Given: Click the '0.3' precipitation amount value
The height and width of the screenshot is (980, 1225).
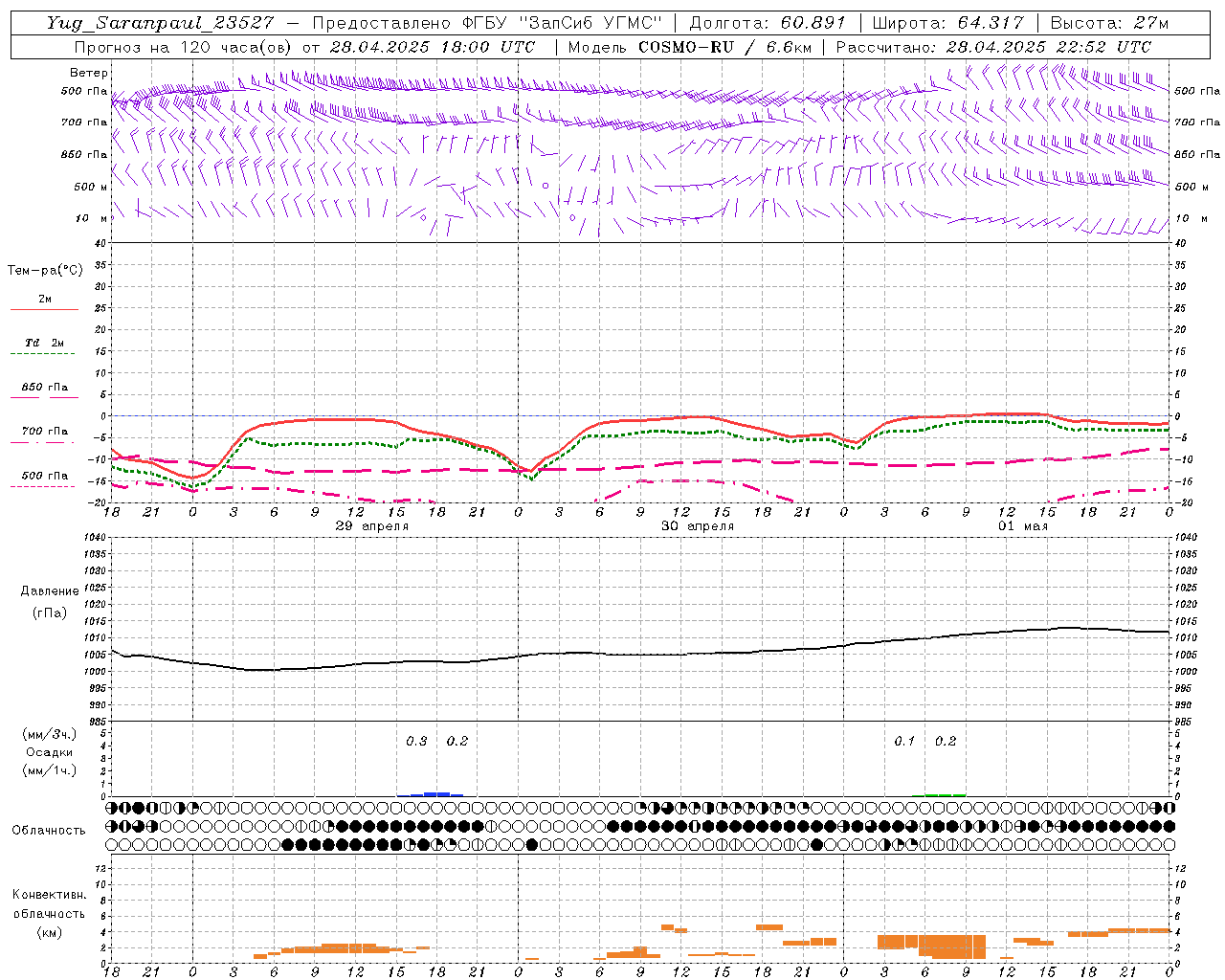Looking at the screenshot, I should pyautogui.click(x=416, y=742).
